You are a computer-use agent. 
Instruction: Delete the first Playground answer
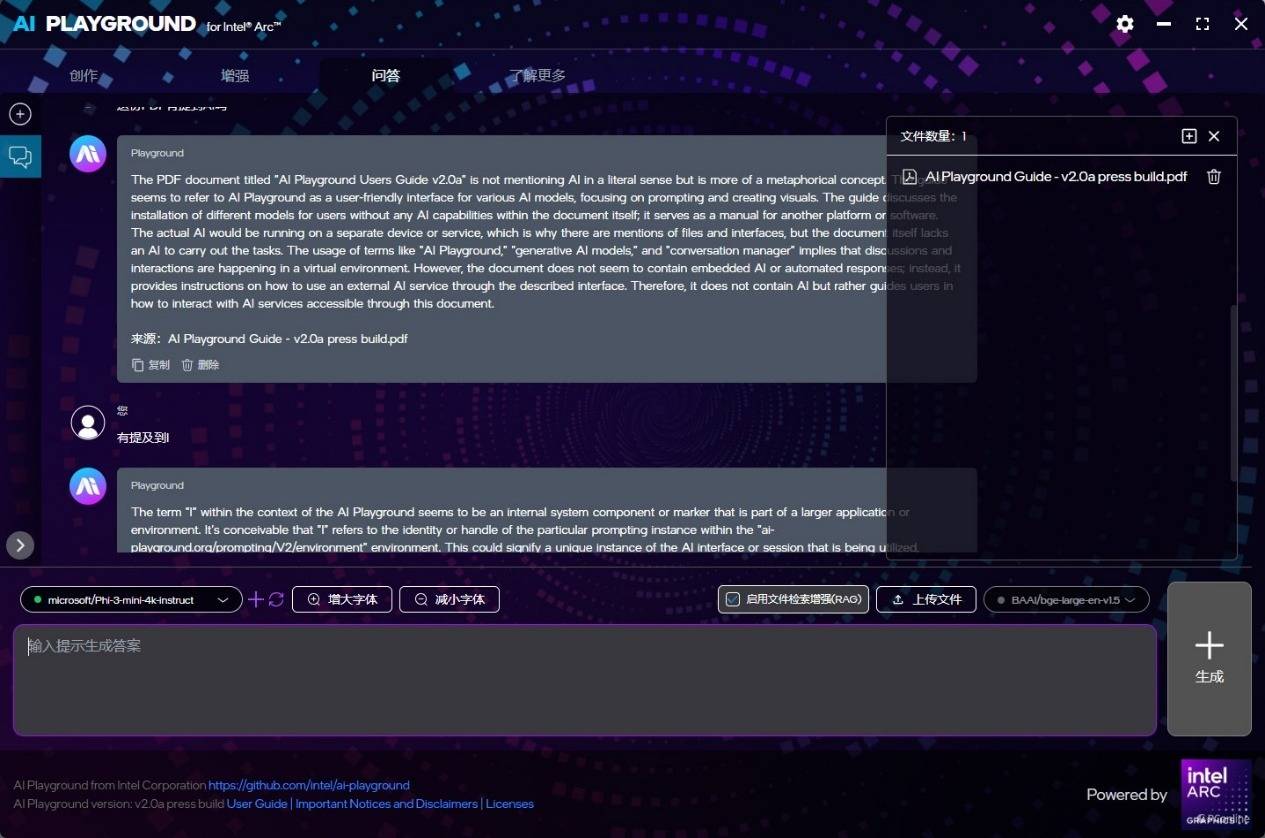point(200,365)
